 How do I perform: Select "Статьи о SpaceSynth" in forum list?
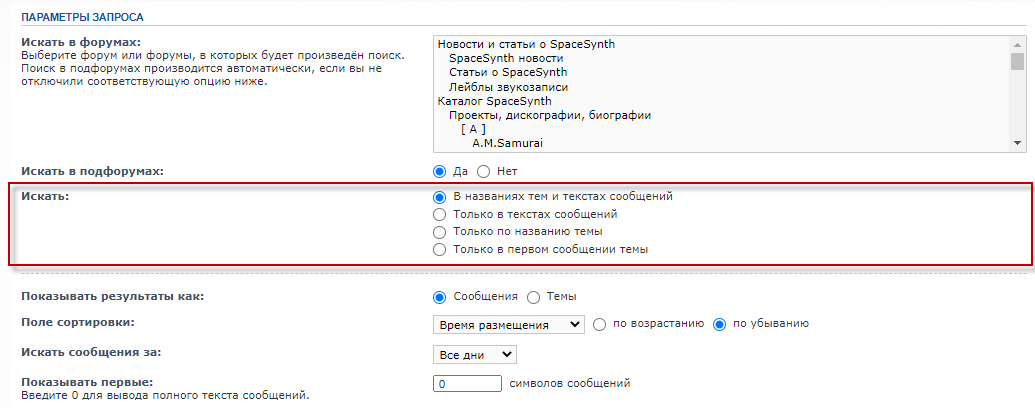(x=508, y=73)
